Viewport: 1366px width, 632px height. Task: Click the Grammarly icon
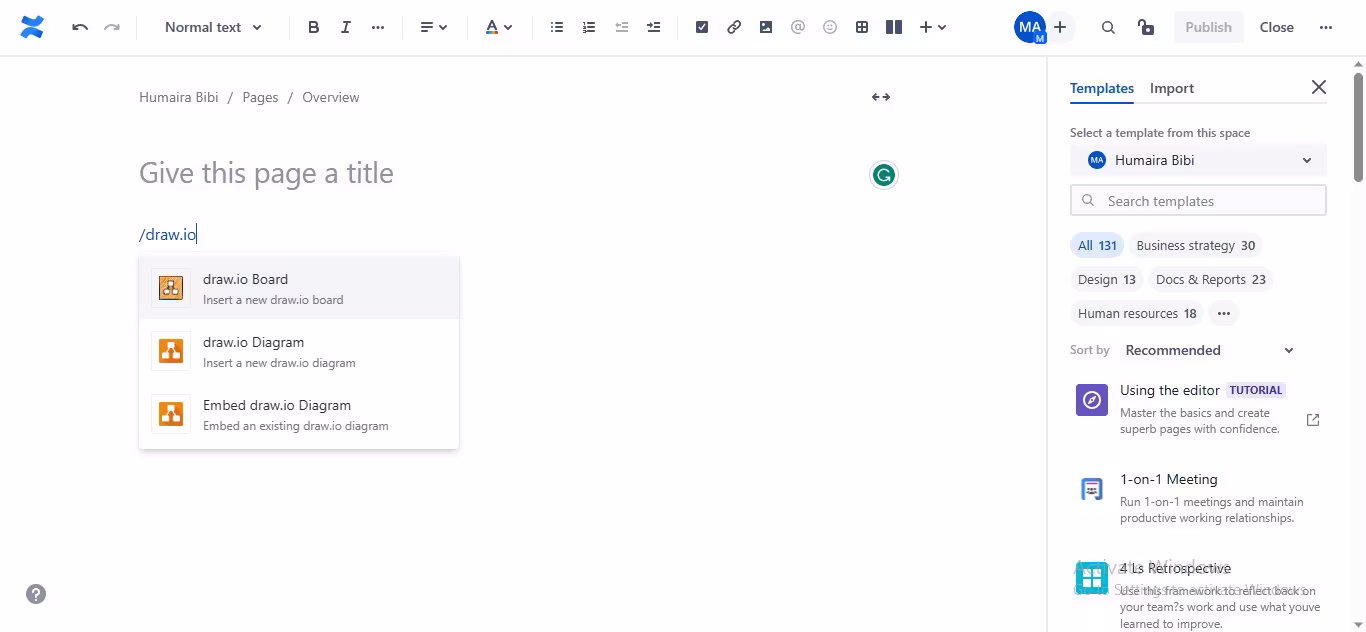pos(884,176)
